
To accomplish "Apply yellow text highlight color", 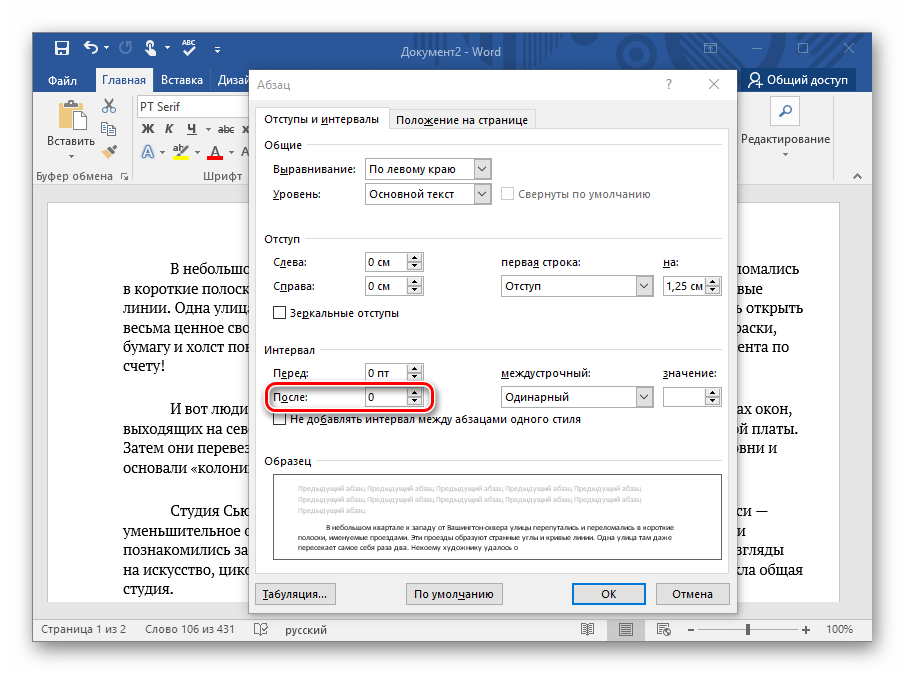I will tap(181, 152).
